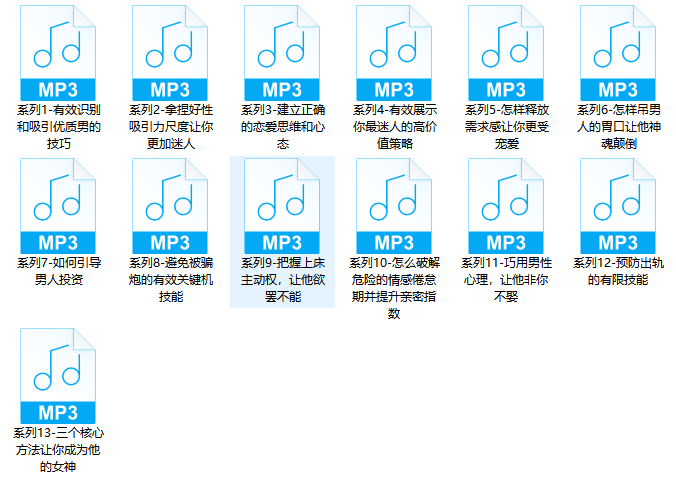Click the file name 系列7-如何引导男人投资
Image resolution: width=676 pixels, height=494 pixels.
[x=59, y=271]
